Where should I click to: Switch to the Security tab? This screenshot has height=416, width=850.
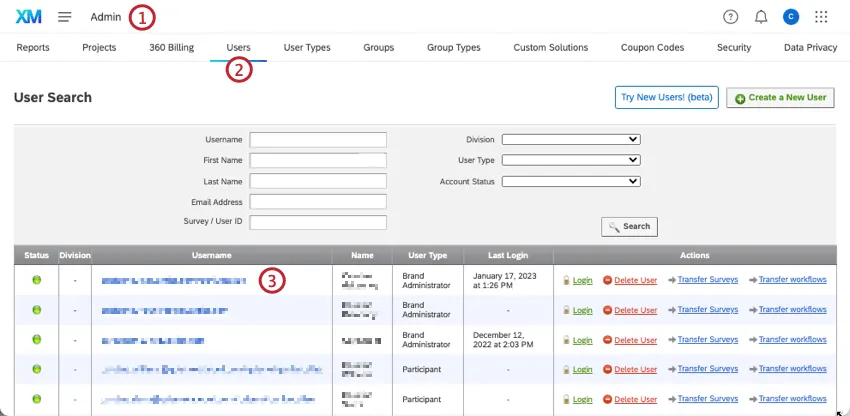click(734, 47)
